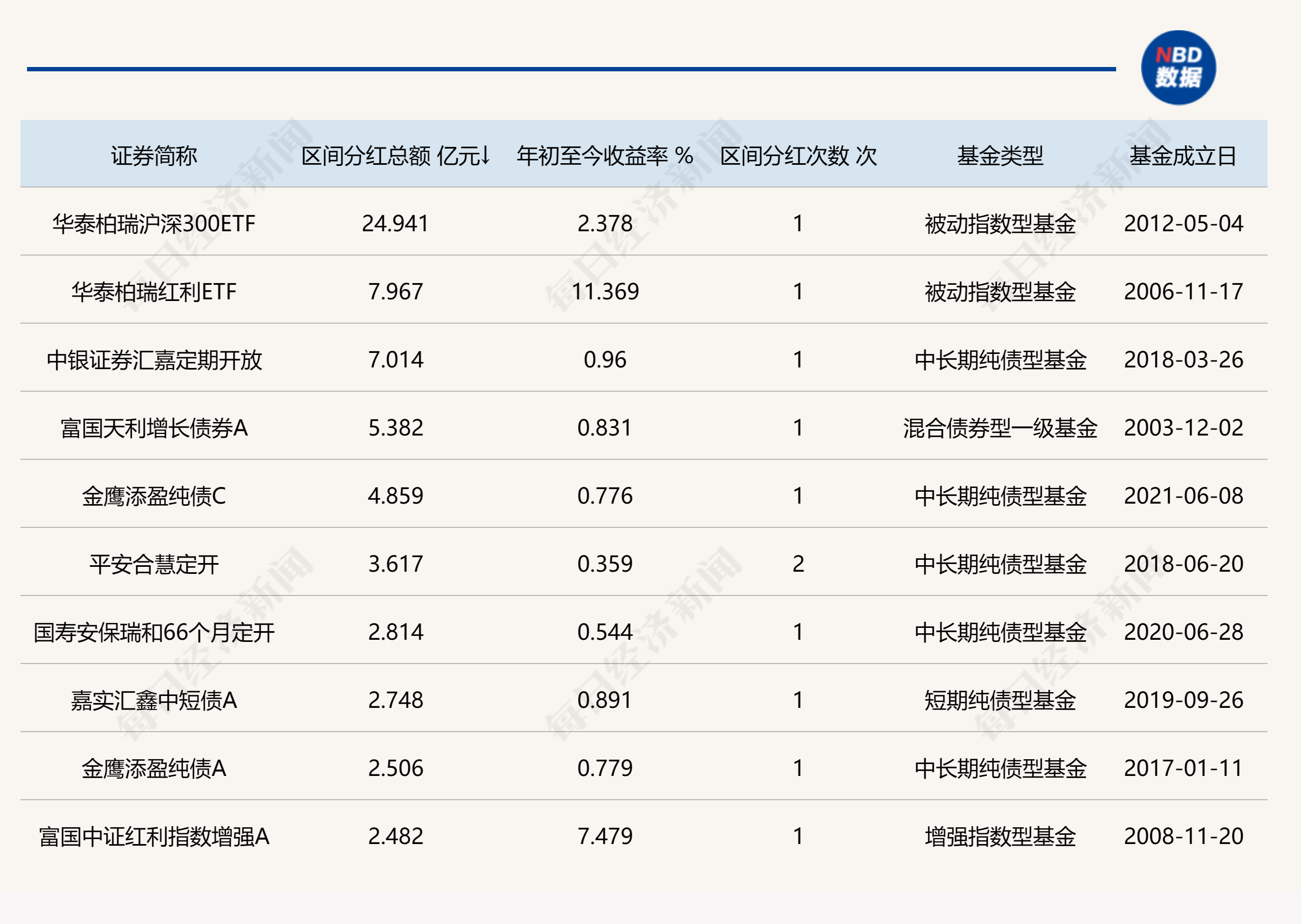1301x924 pixels.
Task: Click the NBD数据 round logo
Action: click(x=1178, y=68)
